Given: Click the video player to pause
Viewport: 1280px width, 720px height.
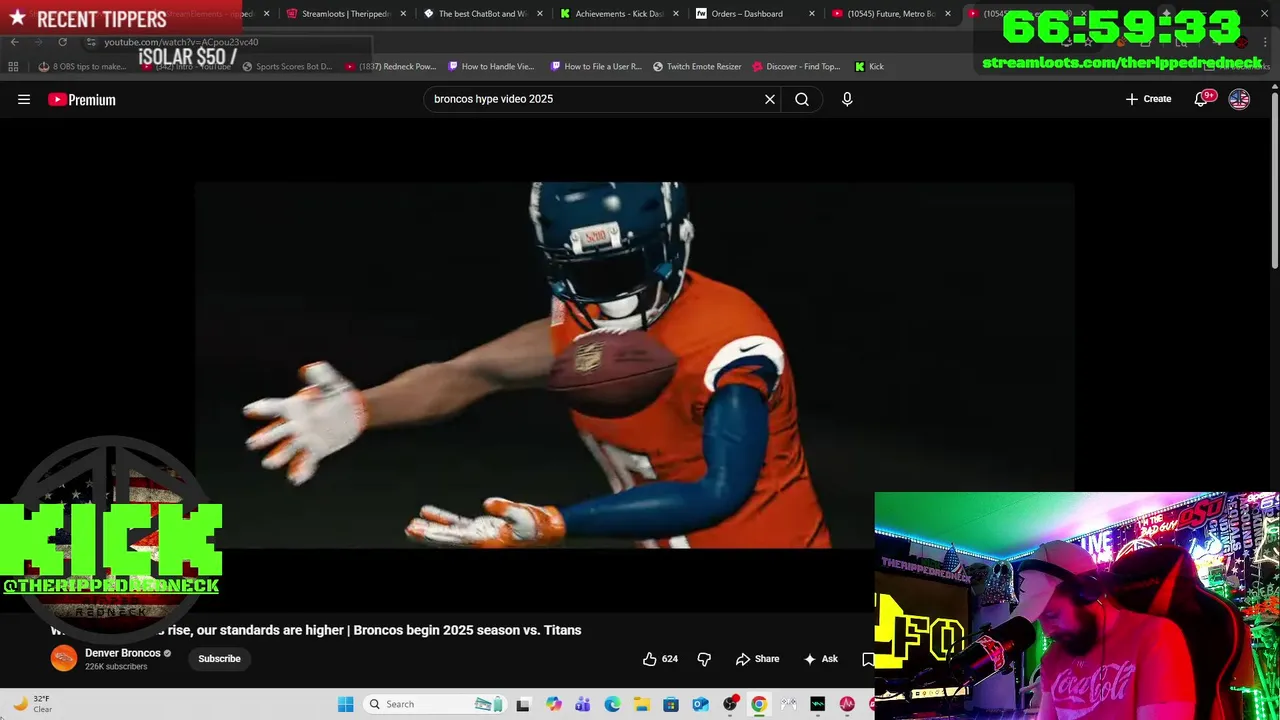Looking at the screenshot, I should [x=634, y=365].
